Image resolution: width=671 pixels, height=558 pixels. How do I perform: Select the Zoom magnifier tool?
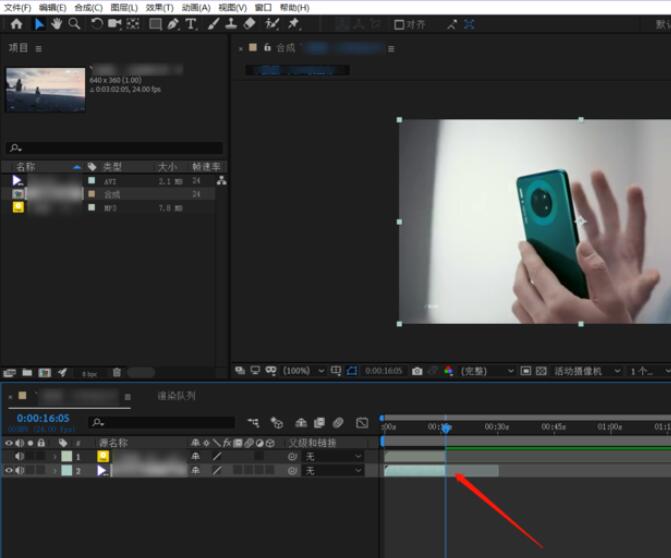[74, 24]
